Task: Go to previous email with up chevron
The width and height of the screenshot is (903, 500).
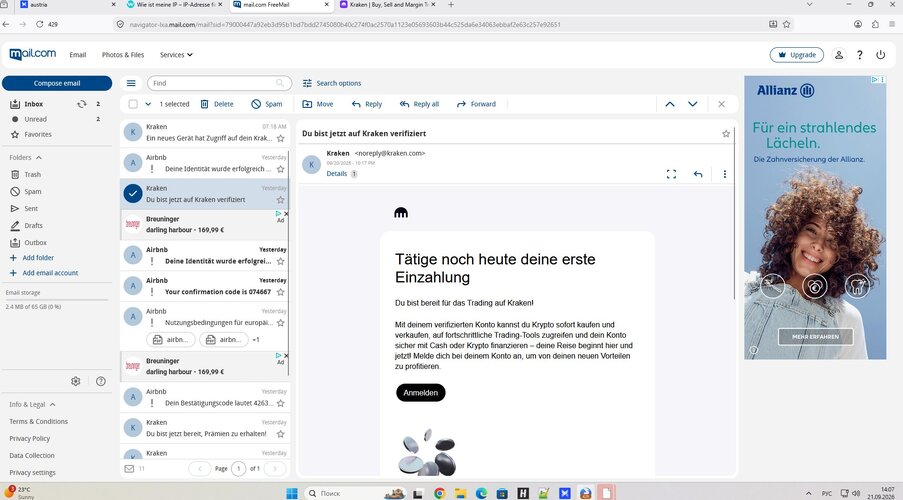Action: point(670,104)
